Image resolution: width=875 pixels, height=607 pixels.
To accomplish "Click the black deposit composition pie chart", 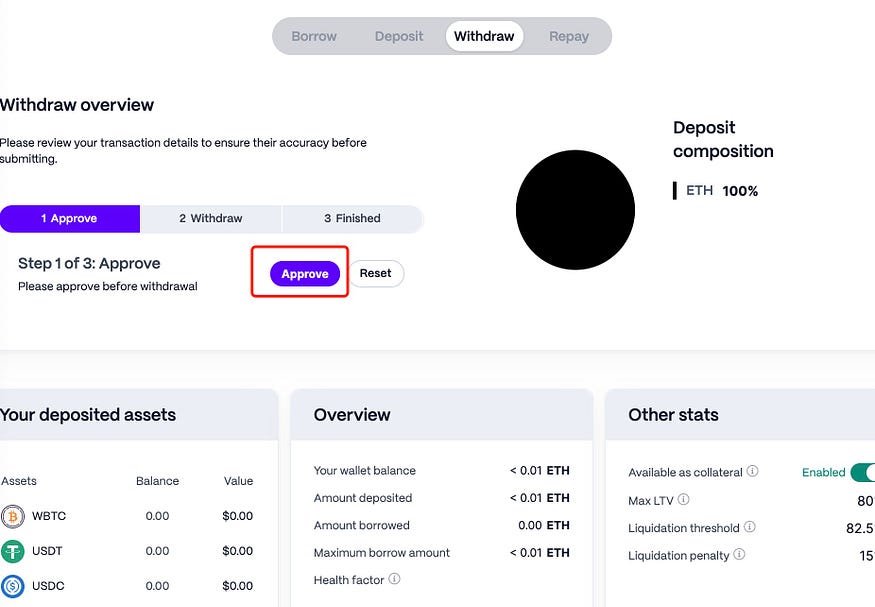I will coord(575,210).
